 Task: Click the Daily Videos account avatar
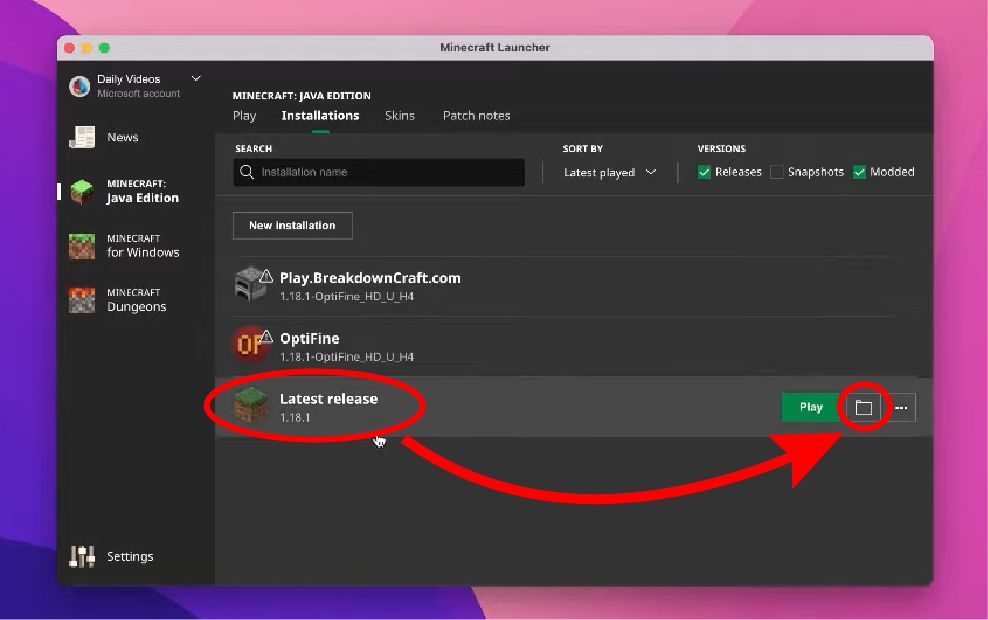[79, 86]
